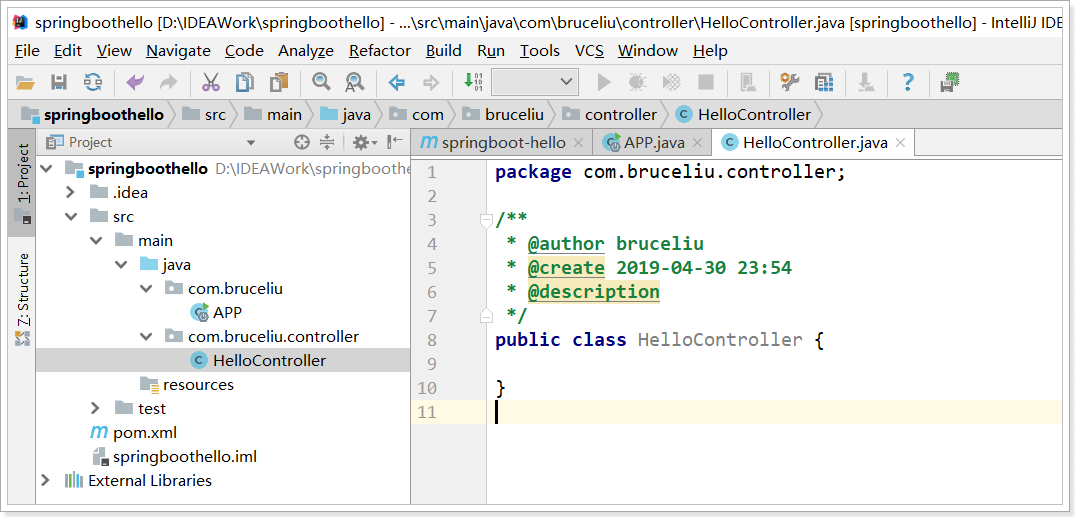Close the HelloController.java tab
The height and width of the screenshot is (517, 1075).
point(901,143)
